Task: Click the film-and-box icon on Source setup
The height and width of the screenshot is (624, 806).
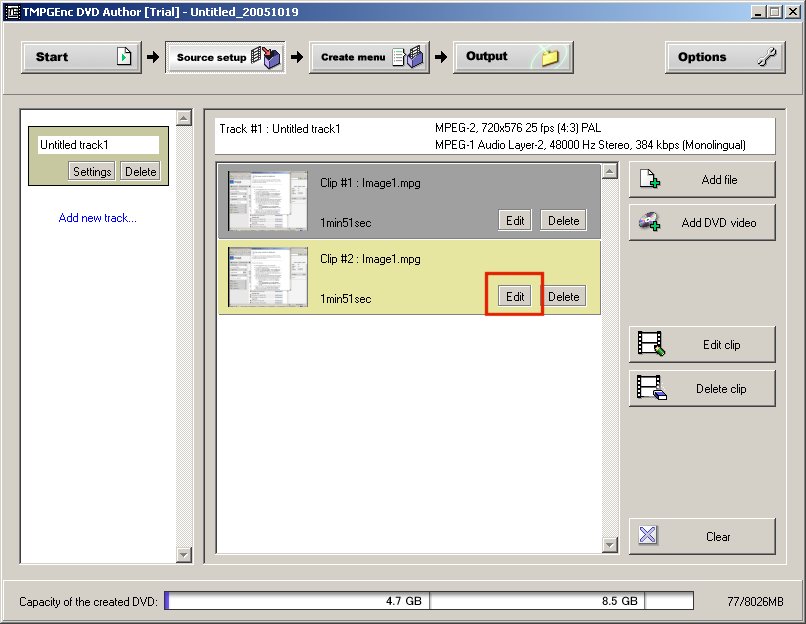Action: [x=266, y=57]
